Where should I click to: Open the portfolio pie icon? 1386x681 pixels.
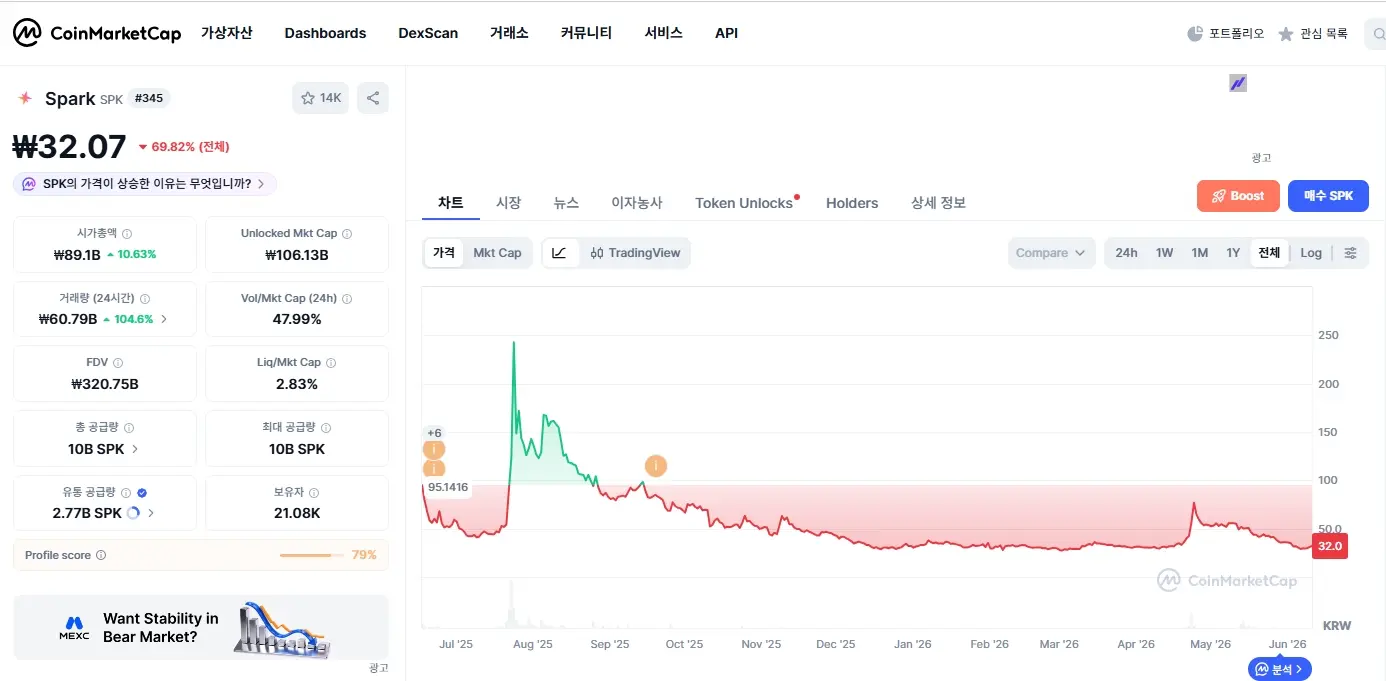point(1195,34)
